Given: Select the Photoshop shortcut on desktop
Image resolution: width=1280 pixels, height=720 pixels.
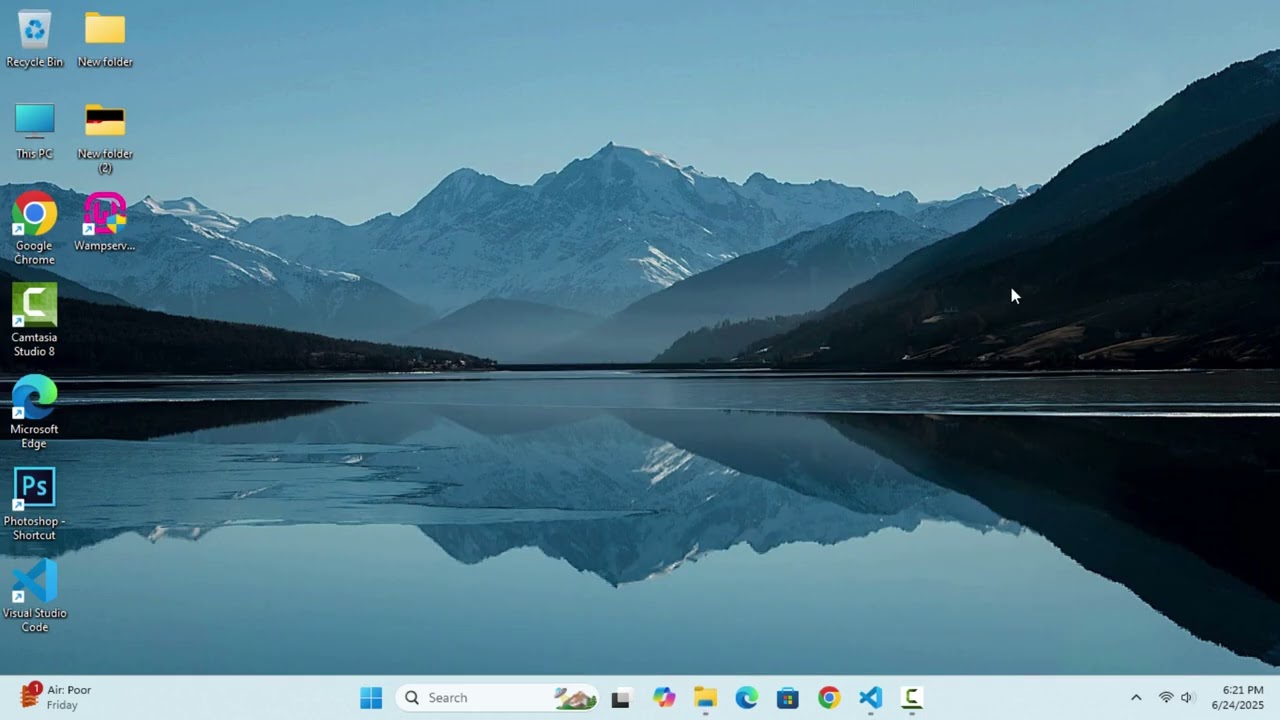Looking at the screenshot, I should tap(34, 504).
